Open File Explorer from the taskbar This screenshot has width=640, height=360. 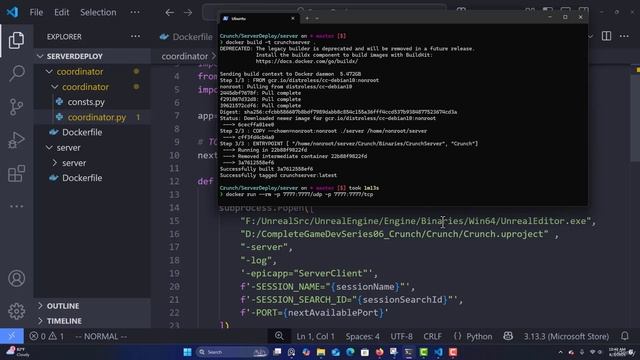321,352
